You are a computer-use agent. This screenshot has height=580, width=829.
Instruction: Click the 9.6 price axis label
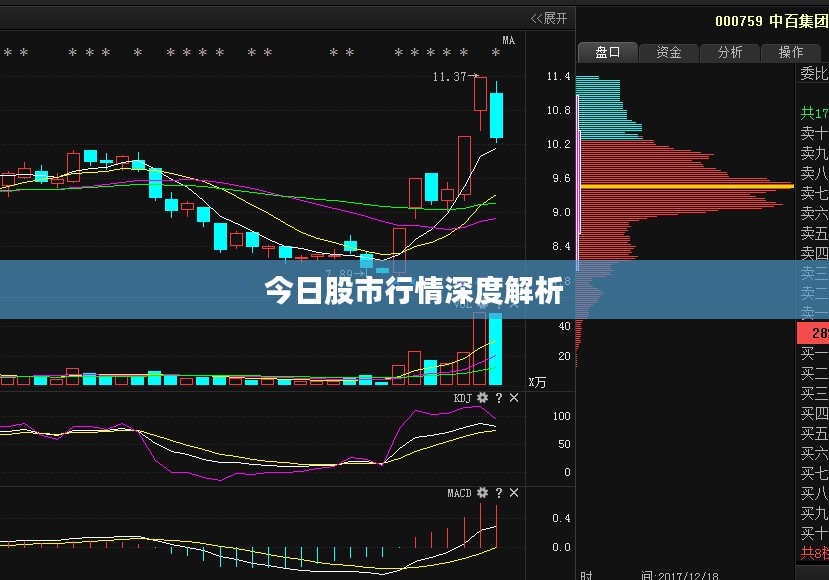click(561, 178)
